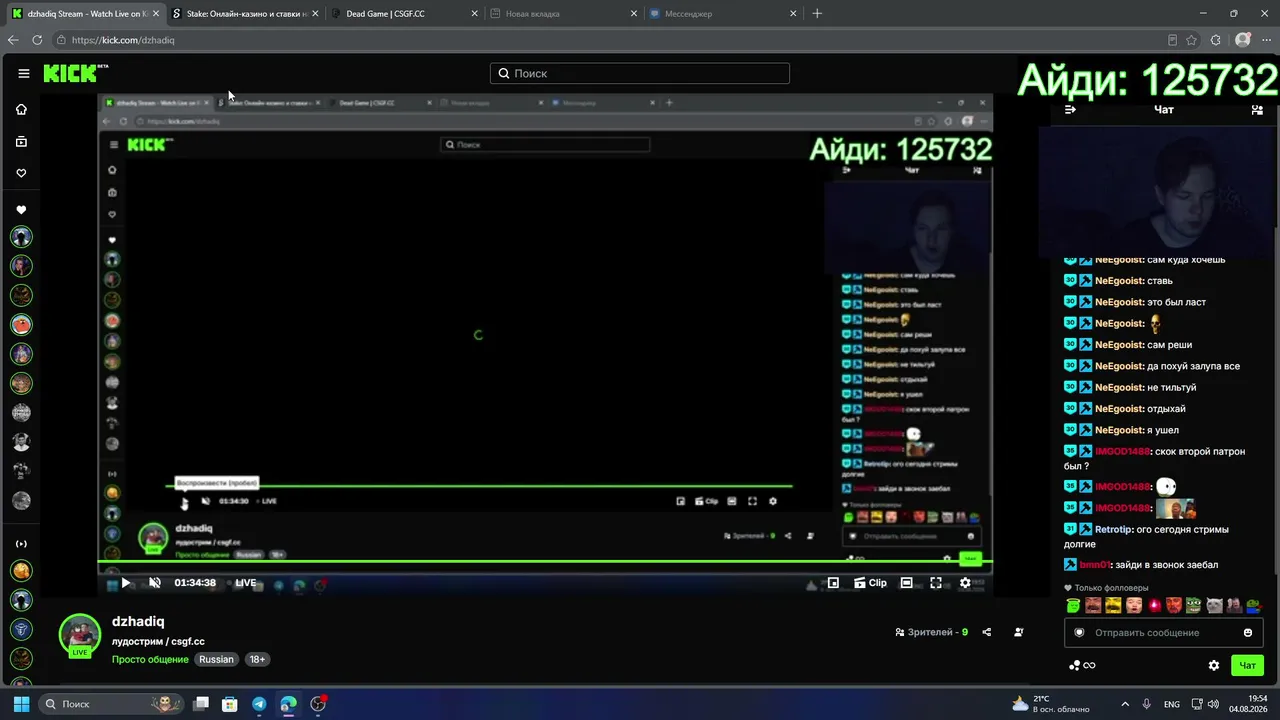Viewport: 1280px width, 720px height.
Task: Bookmark this page with the star
Action: [x=1191, y=40]
